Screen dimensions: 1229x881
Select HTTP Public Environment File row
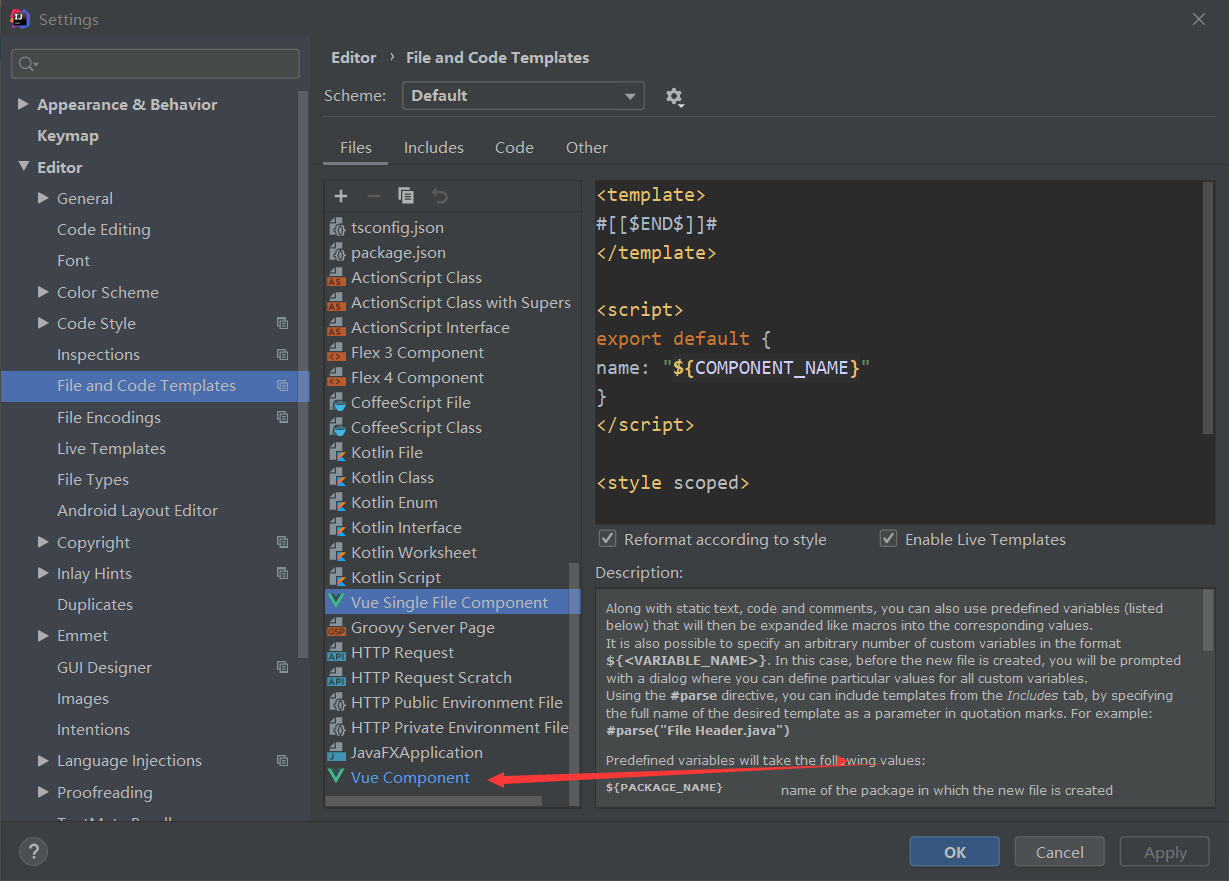[447, 702]
